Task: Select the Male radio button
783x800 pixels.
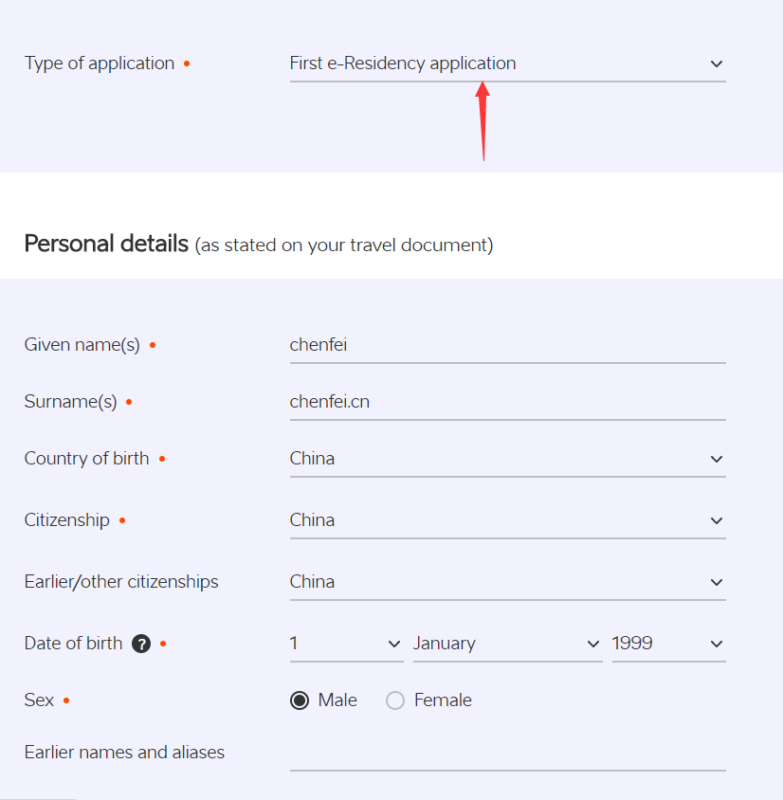Action: (x=299, y=701)
